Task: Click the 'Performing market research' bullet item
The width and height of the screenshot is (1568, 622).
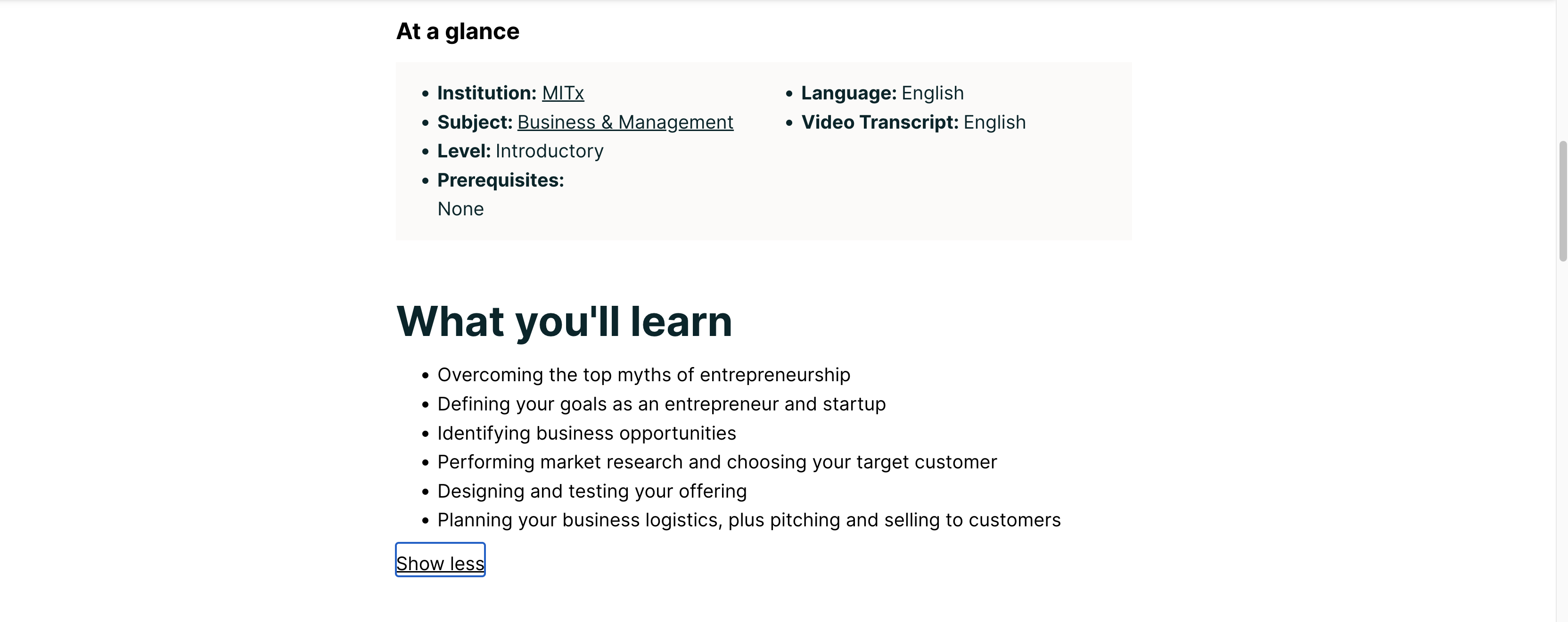Action: point(717,462)
